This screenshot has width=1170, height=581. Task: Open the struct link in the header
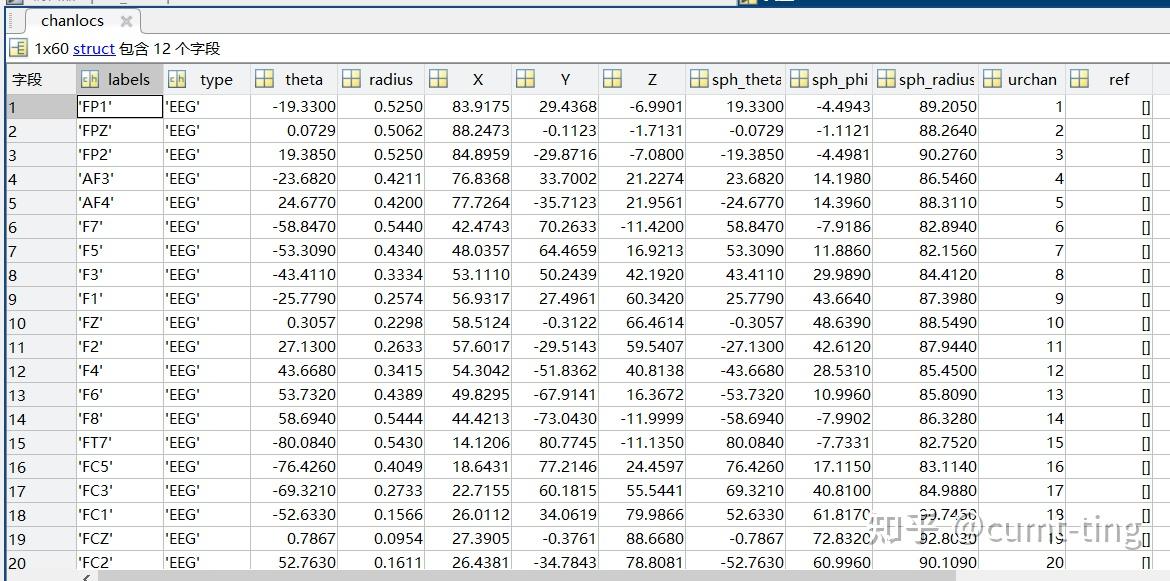pos(94,49)
